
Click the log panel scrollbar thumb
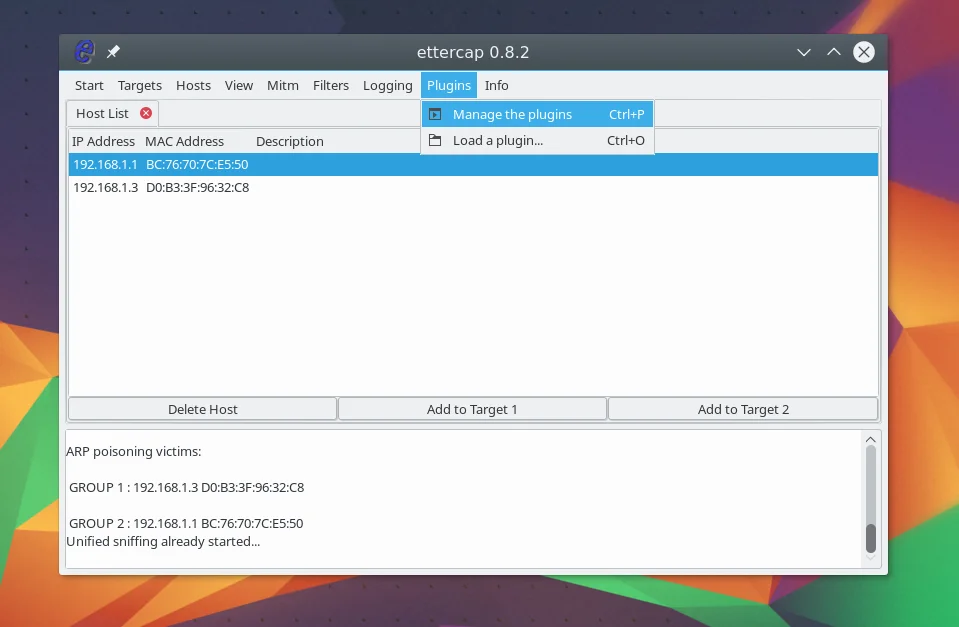(x=871, y=538)
